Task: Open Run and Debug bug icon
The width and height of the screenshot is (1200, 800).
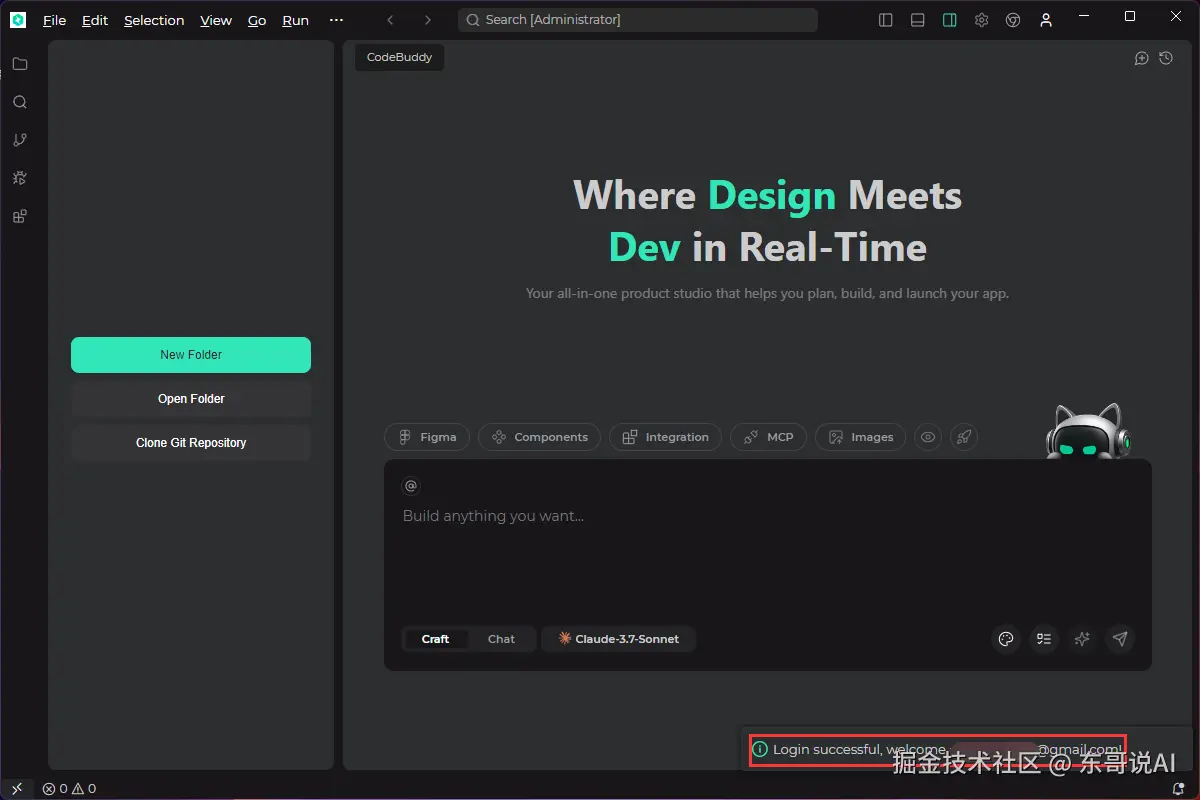Action: pos(19,178)
